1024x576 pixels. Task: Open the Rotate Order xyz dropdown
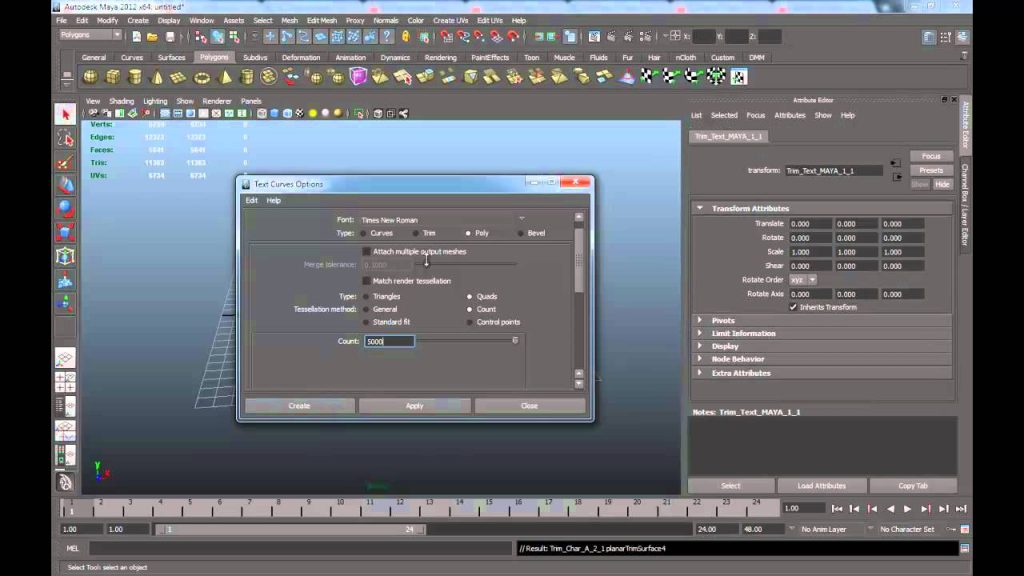803,280
